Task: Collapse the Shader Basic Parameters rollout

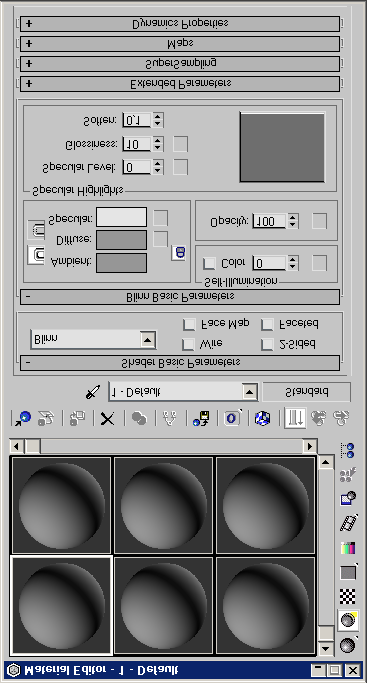Action: point(180,362)
